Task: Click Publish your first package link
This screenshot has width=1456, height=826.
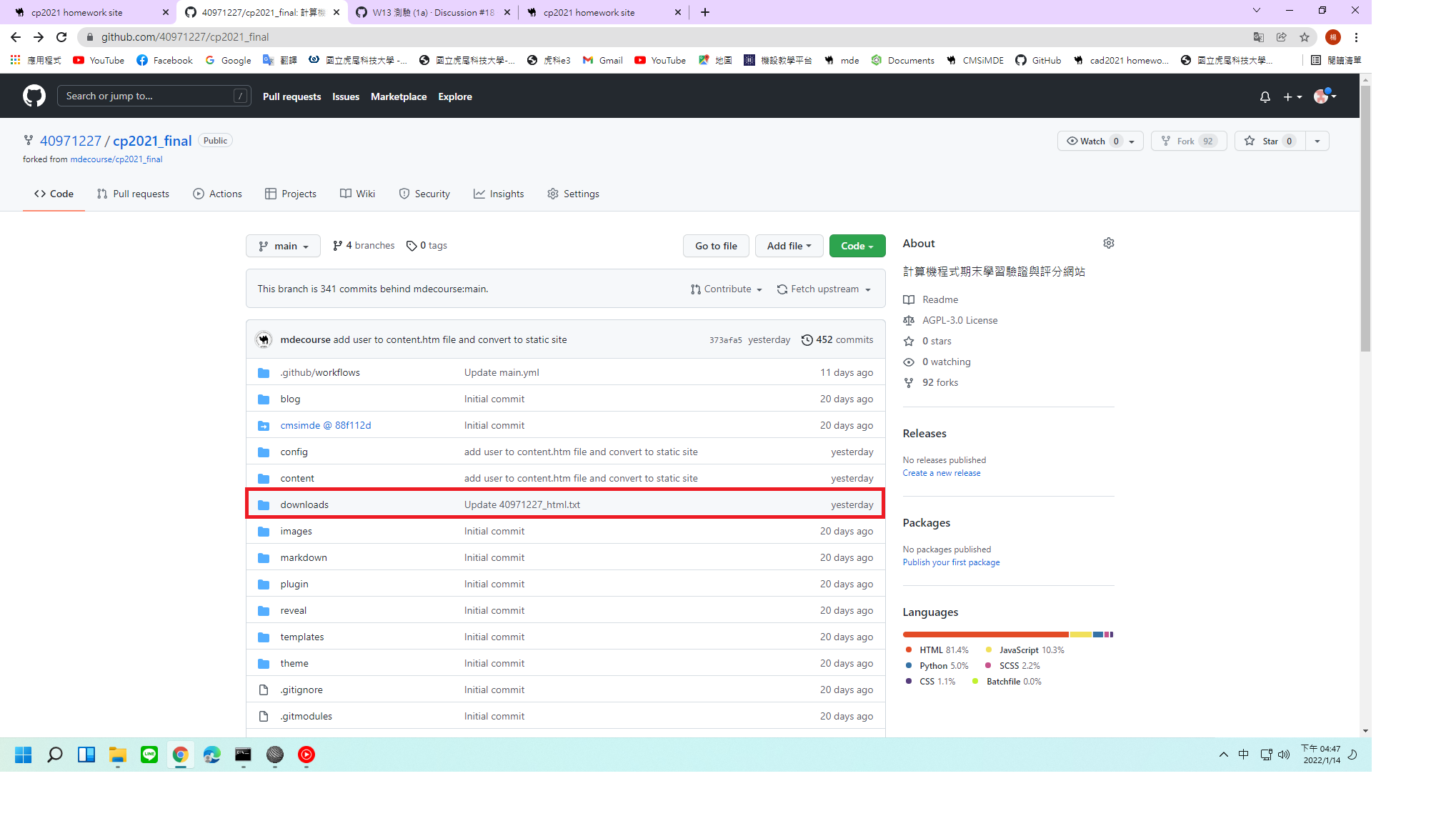Action: tap(951, 562)
